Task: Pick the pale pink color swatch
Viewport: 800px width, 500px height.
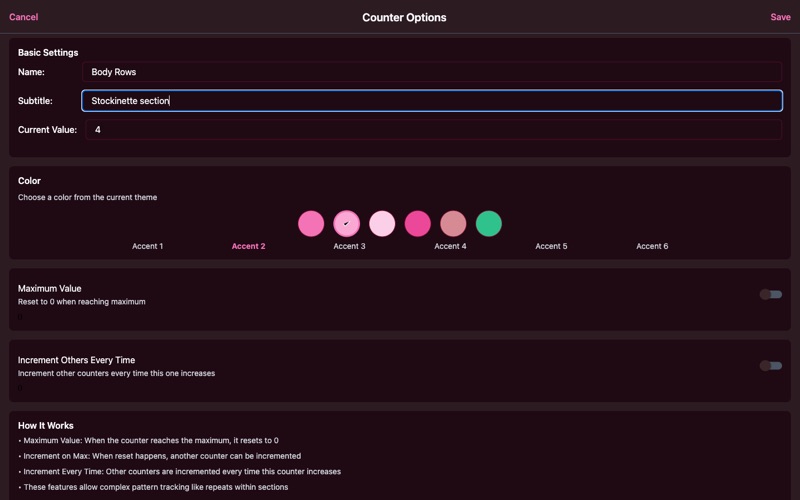Action: coord(382,223)
